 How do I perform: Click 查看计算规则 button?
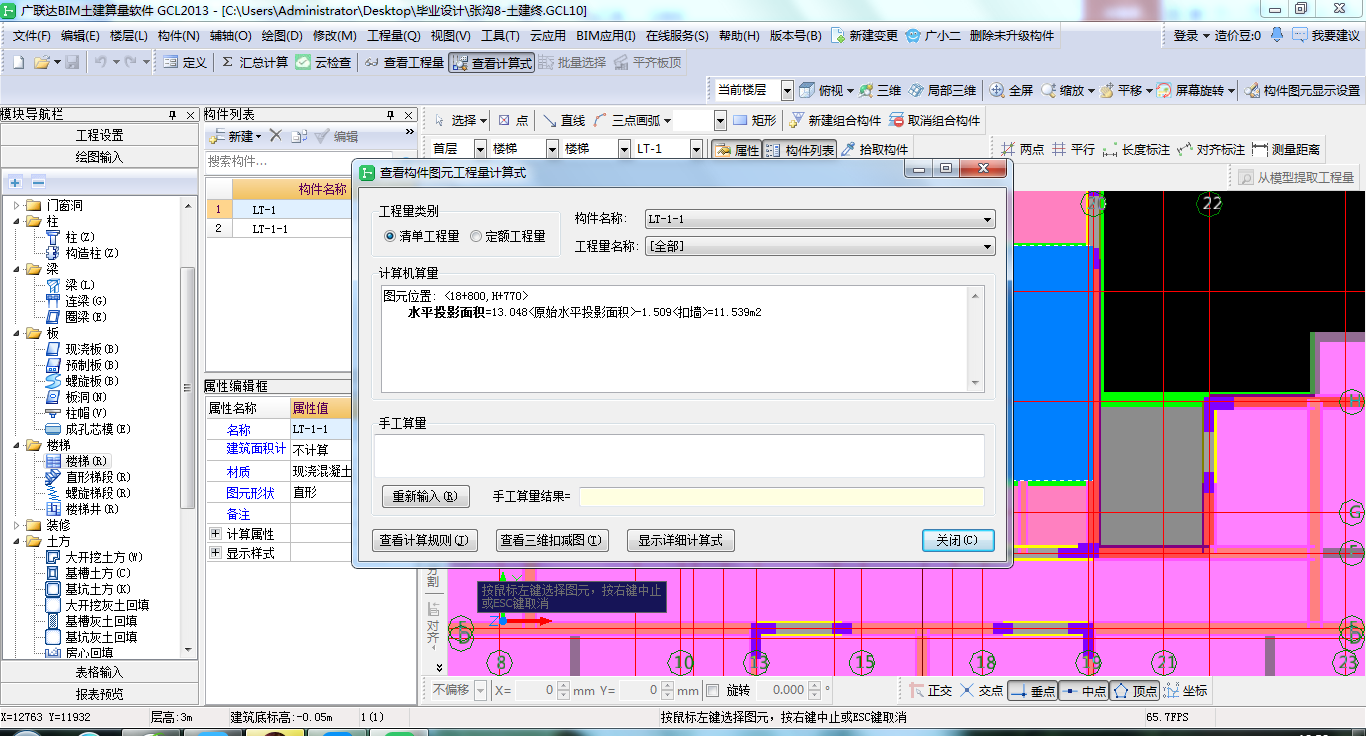[425, 541]
